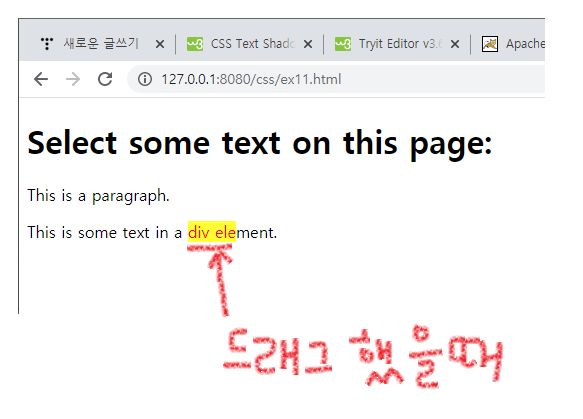
Task: Close the 새로운 글쓰기 tab
Action: (x=160, y=44)
